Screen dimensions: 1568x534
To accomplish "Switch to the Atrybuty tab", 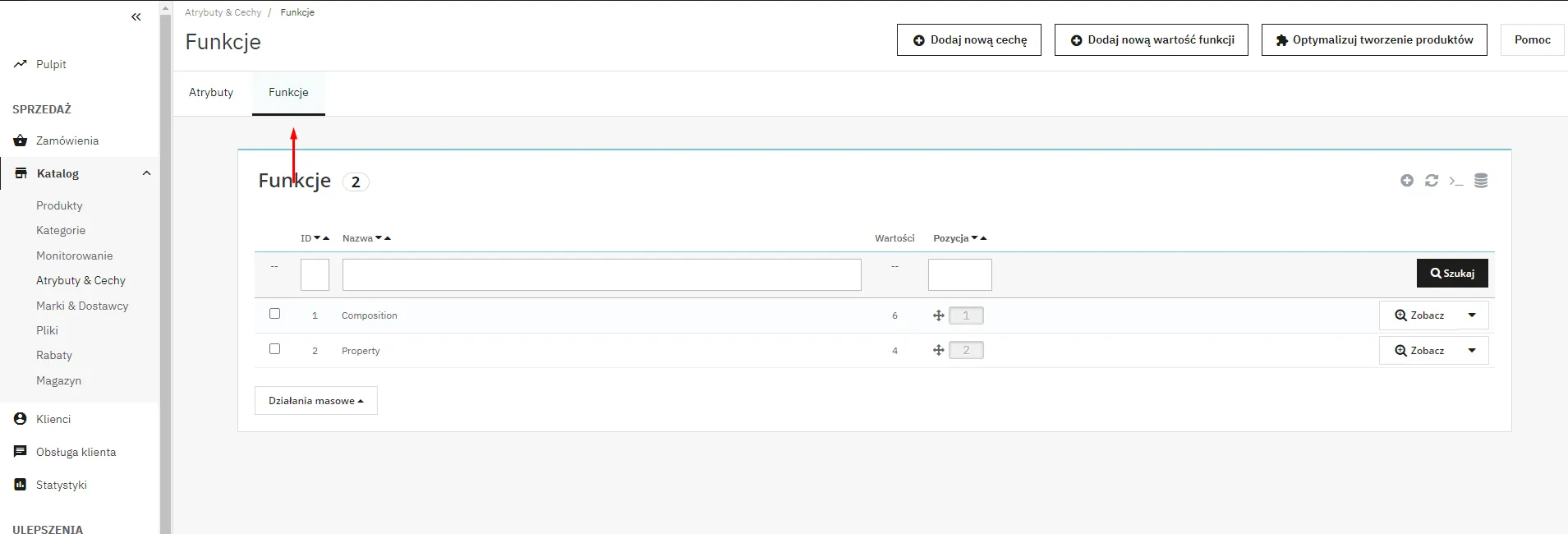I will point(211,93).
